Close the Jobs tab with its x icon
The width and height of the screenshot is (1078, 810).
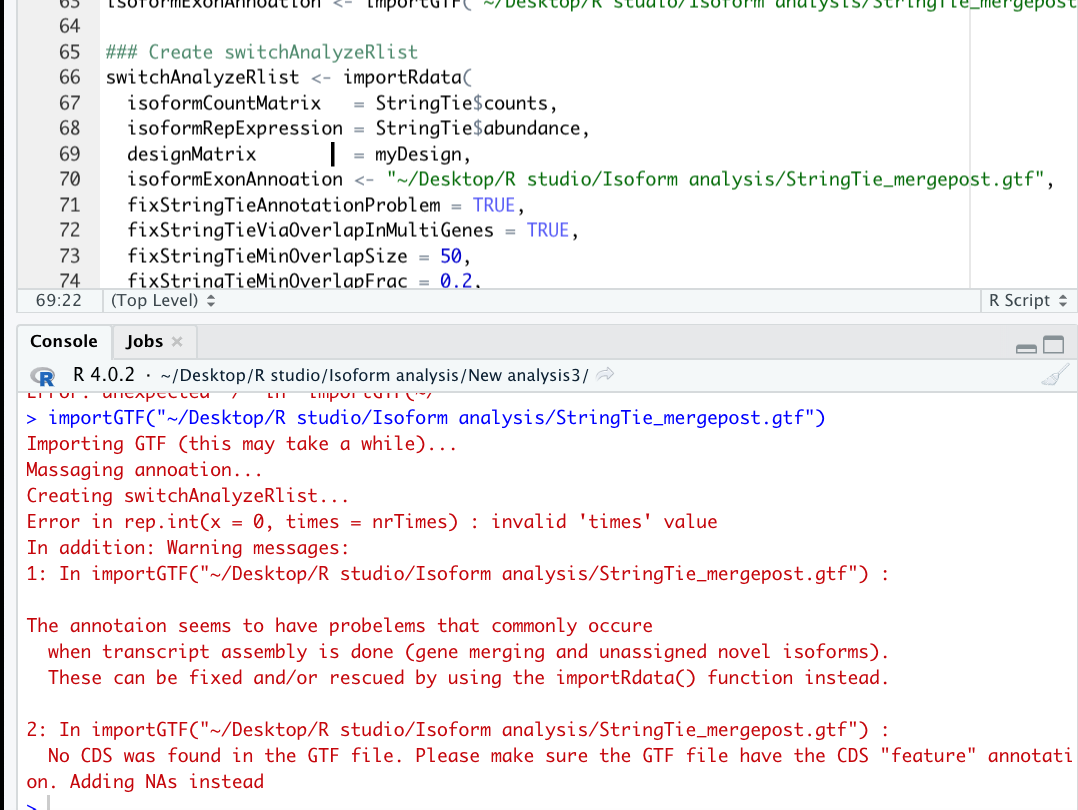click(x=179, y=341)
